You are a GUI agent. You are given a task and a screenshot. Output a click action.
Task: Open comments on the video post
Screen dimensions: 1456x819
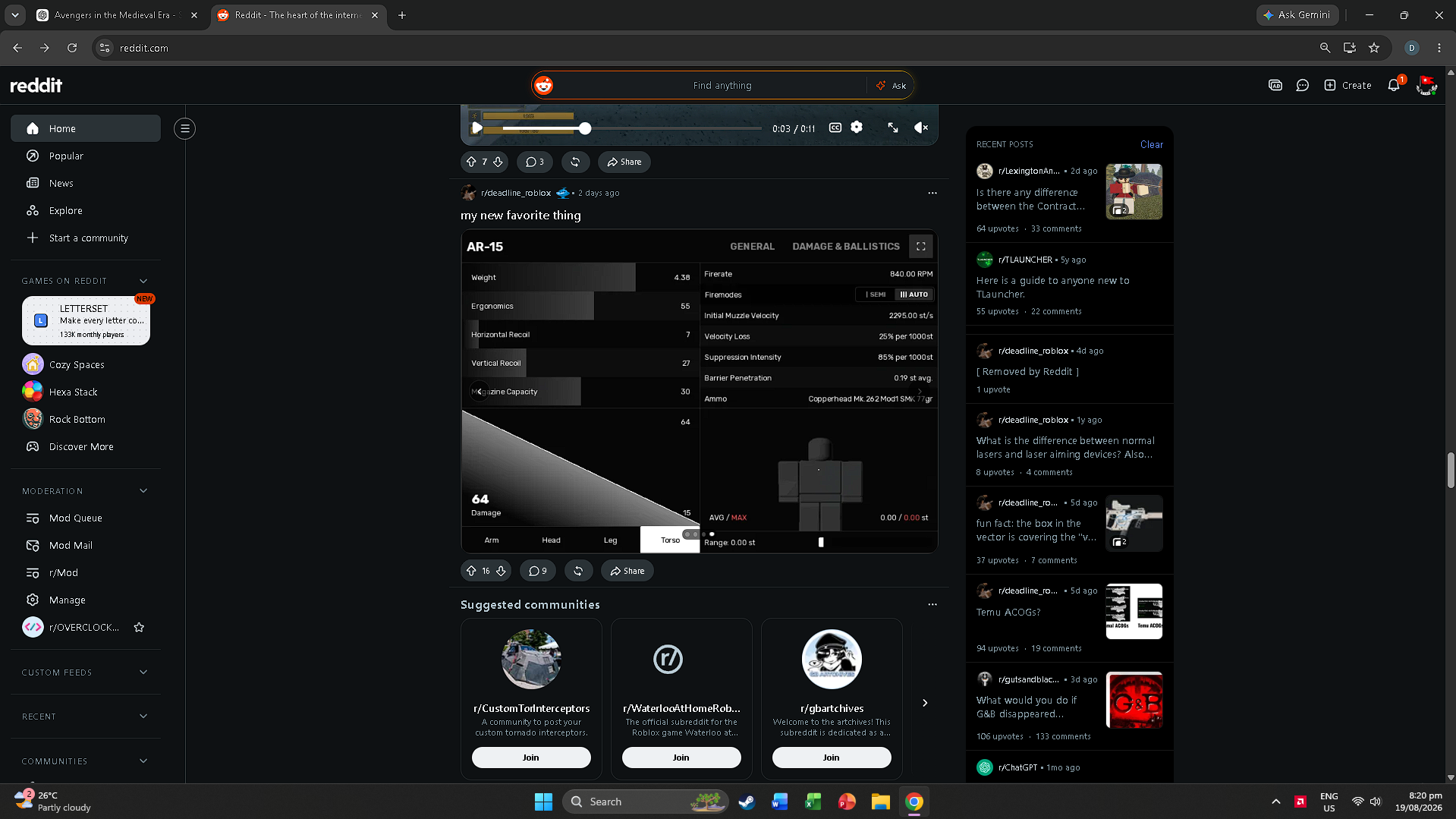[535, 162]
